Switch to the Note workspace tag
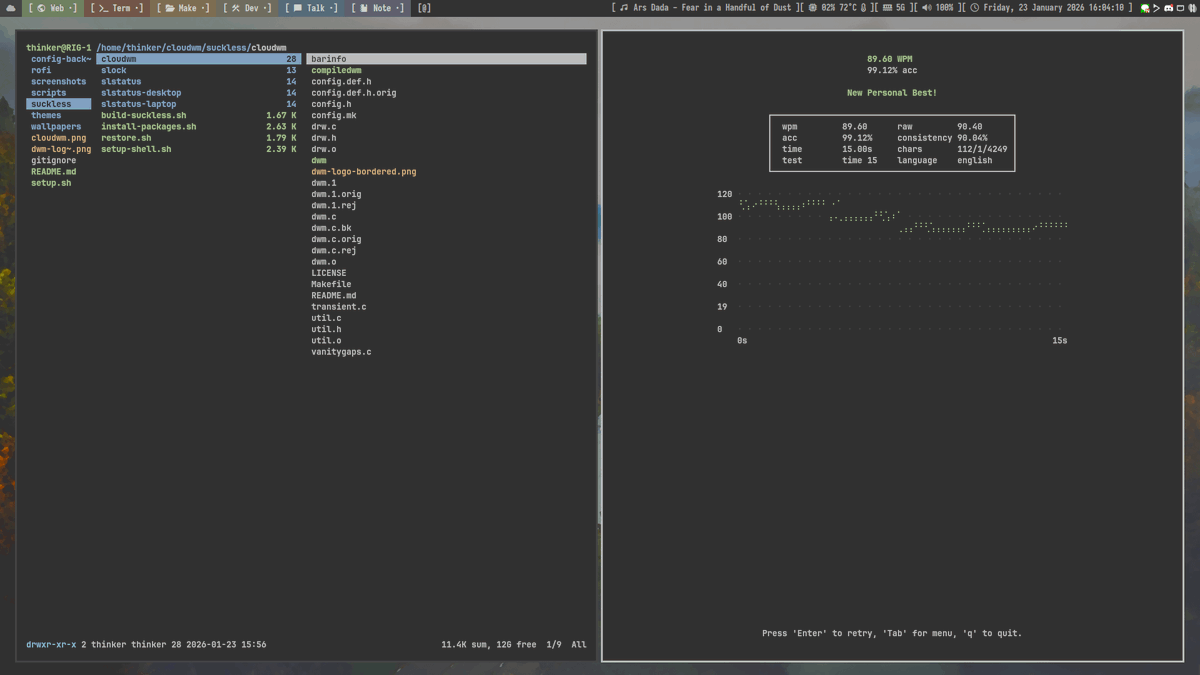 [x=380, y=8]
